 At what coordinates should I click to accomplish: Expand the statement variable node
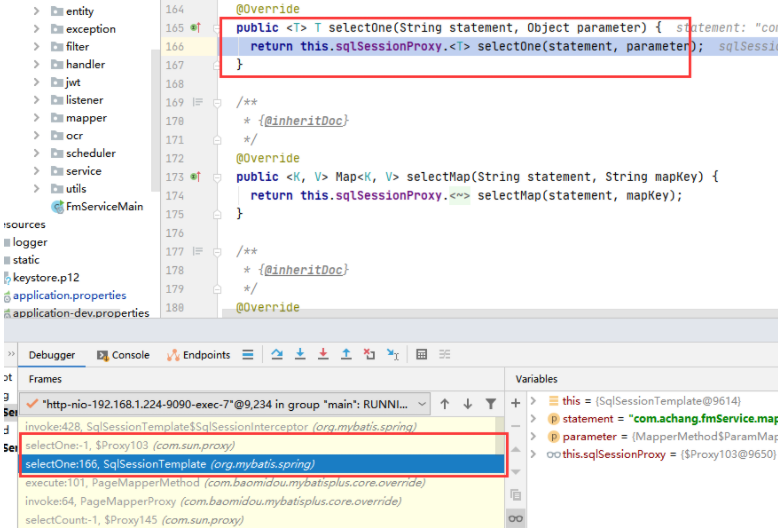[x=533, y=418]
